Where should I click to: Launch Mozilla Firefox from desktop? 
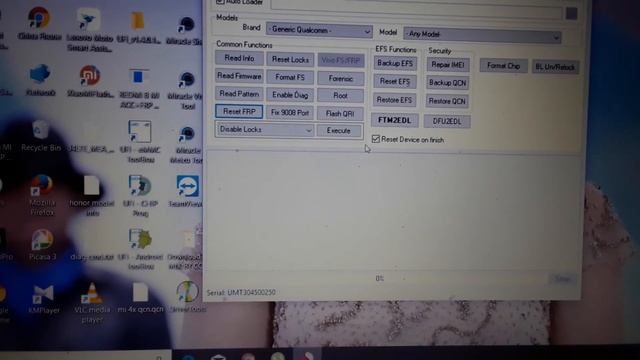pyautogui.click(x=42, y=195)
